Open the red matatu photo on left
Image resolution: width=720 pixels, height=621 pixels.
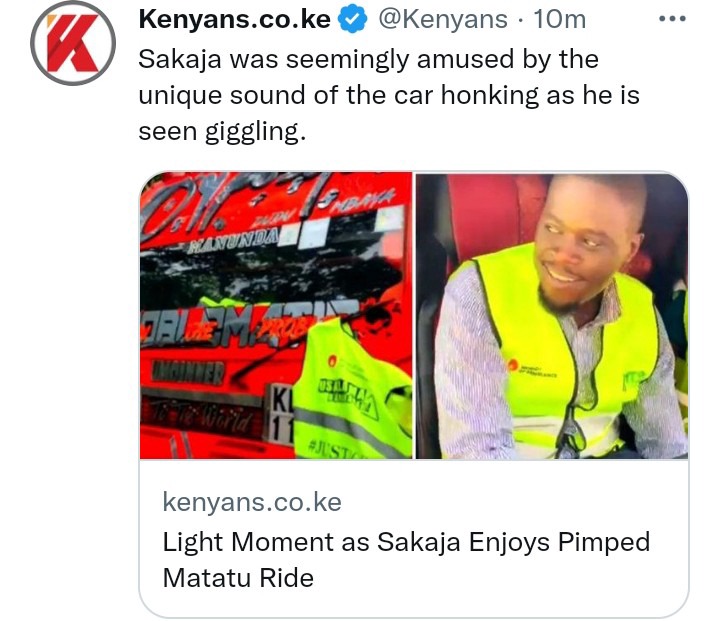pos(276,316)
